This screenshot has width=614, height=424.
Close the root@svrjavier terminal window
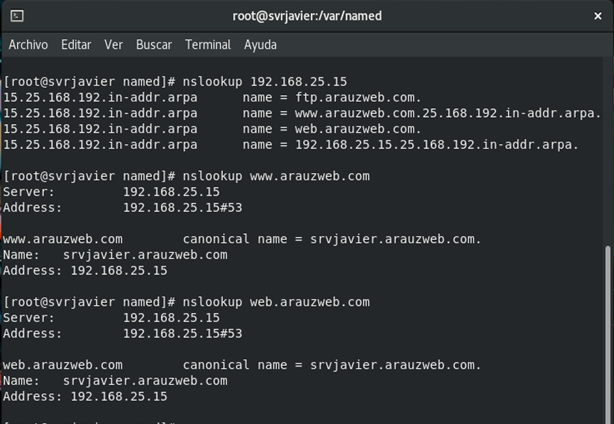pyautogui.click(x=598, y=16)
